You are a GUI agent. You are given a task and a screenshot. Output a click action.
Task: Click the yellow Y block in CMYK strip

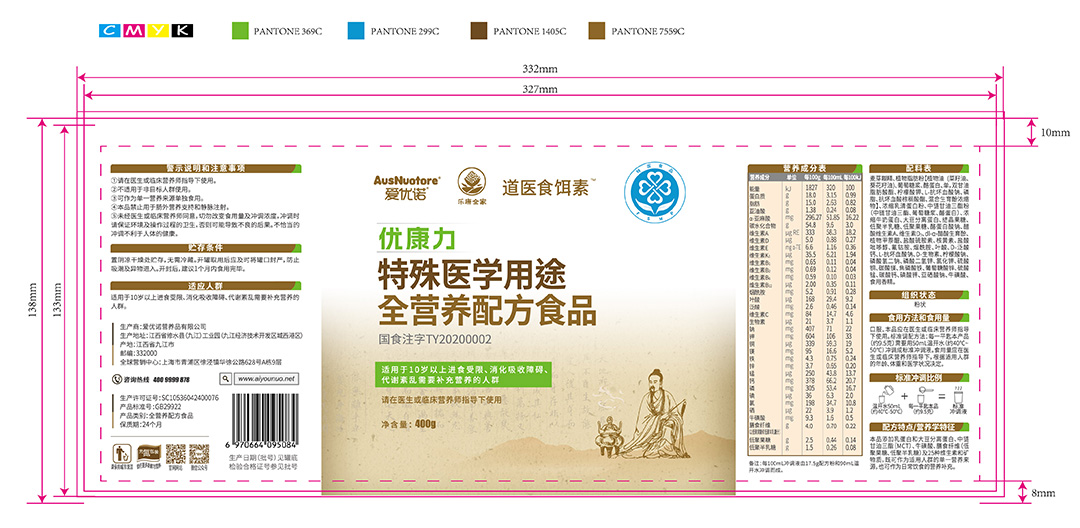[x=158, y=30]
